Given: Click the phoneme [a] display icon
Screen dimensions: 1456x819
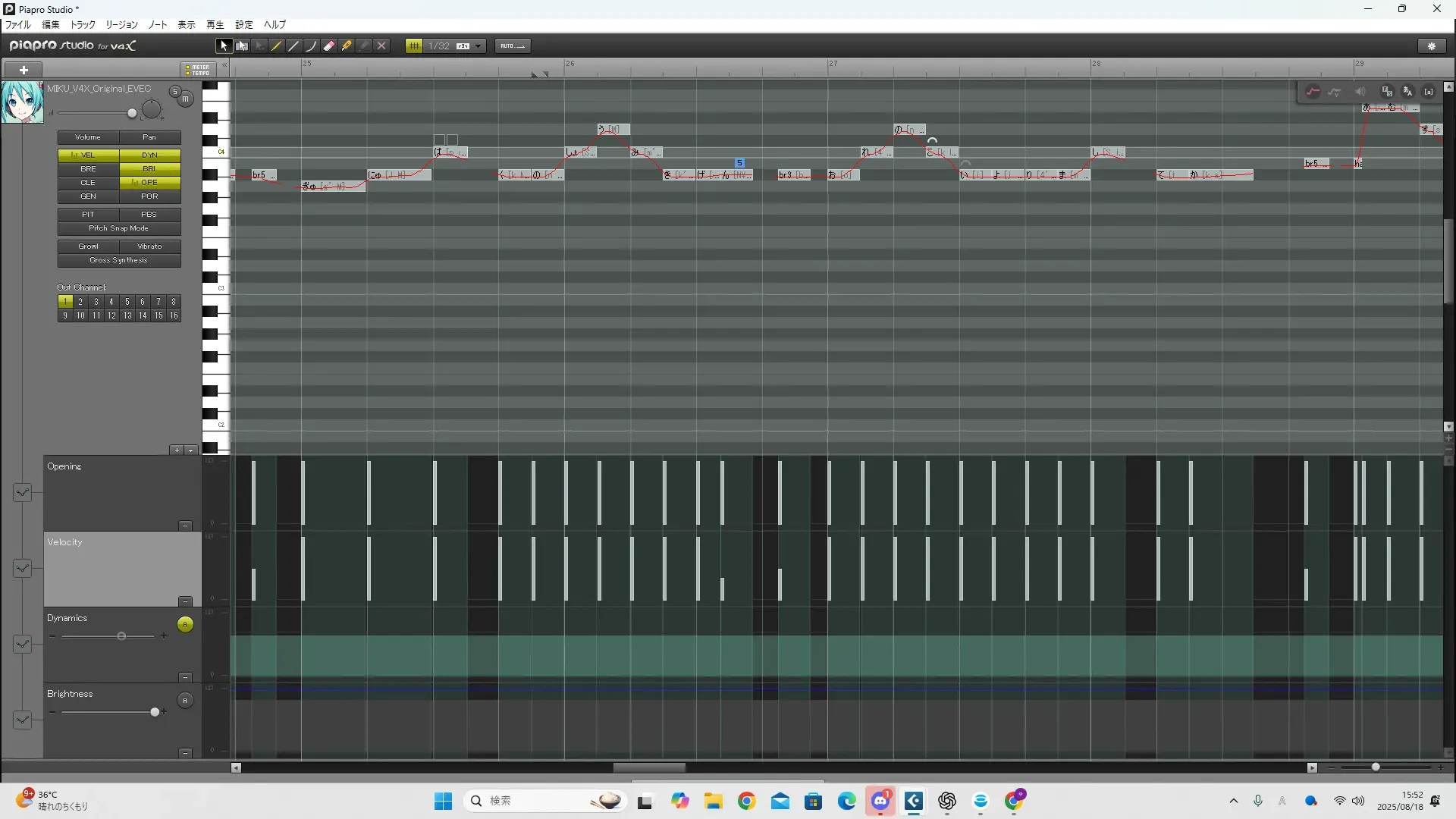Looking at the screenshot, I should tap(1429, 92).
